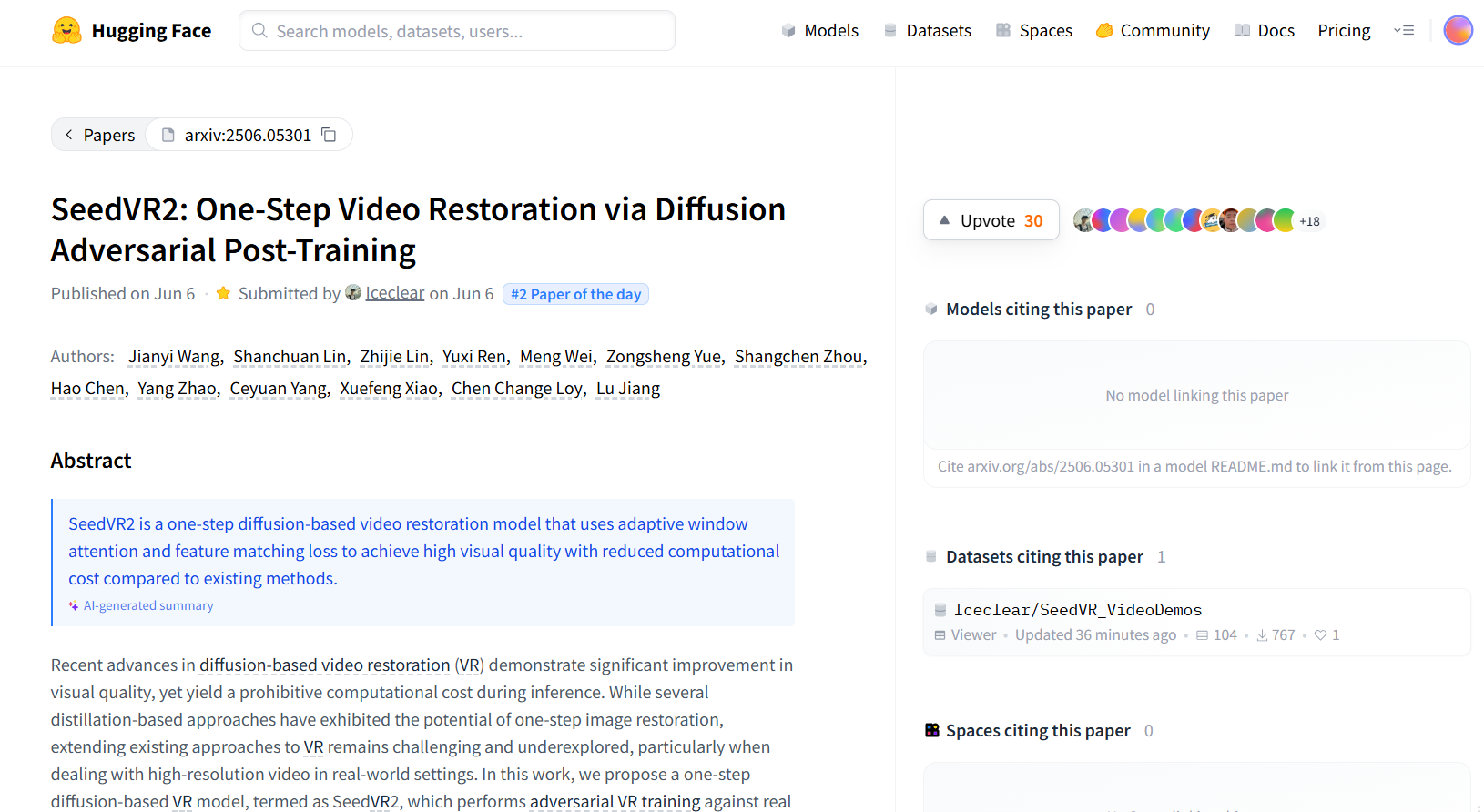The image size is (1484, 812).
Task: Focus the search models, datasets, users field
Action: pos(457,31)
